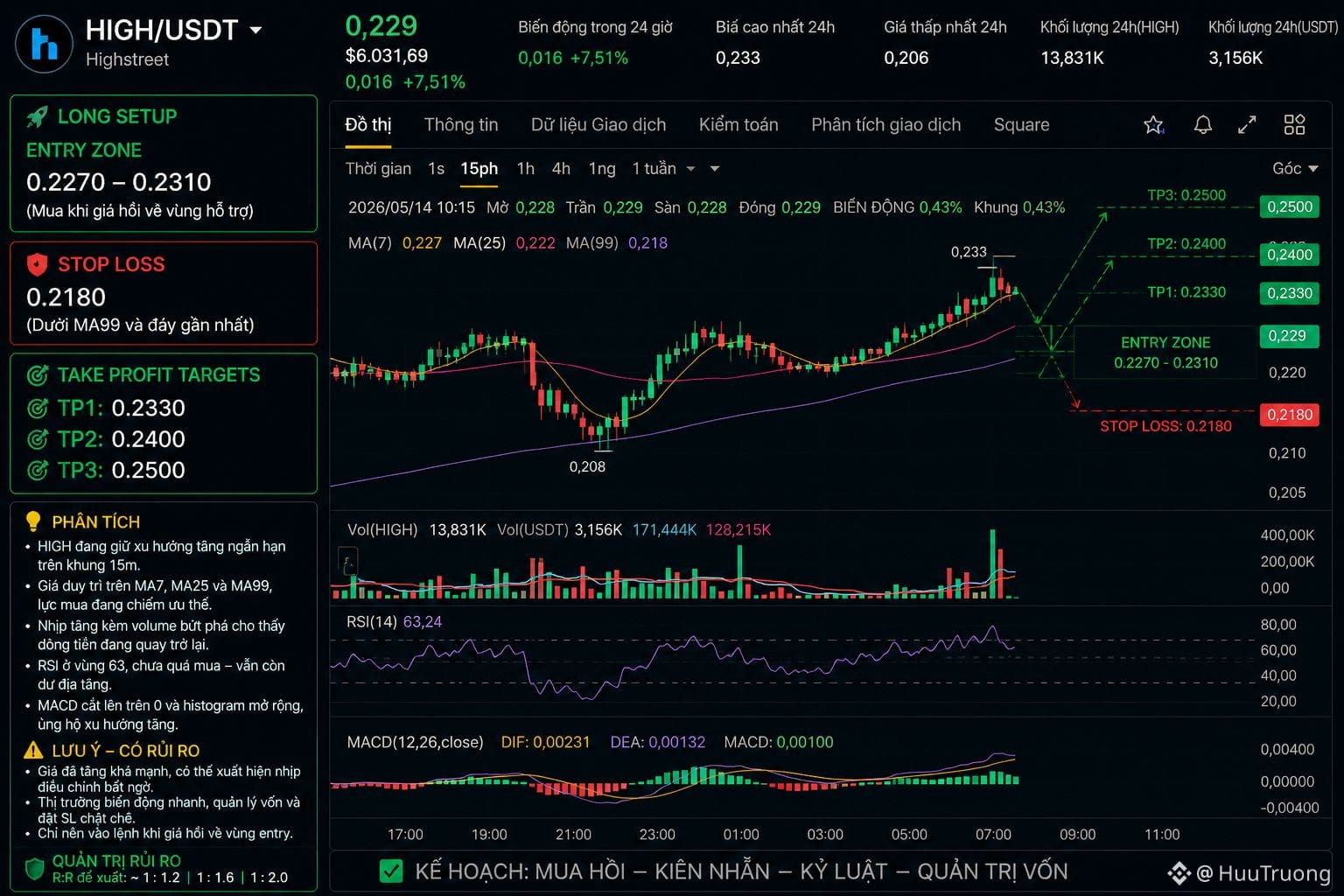Click the RSI(14) indicator label
1344x896 pixels.
click(372, 622)
